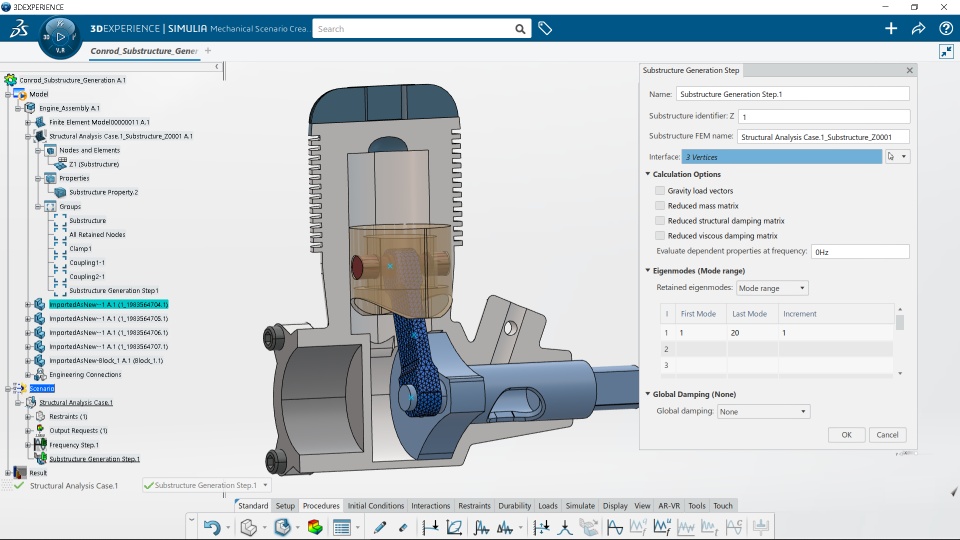Screen dimensions: 960x540
Task: Open the help question mark icon
Action: [x=945, y=28]
